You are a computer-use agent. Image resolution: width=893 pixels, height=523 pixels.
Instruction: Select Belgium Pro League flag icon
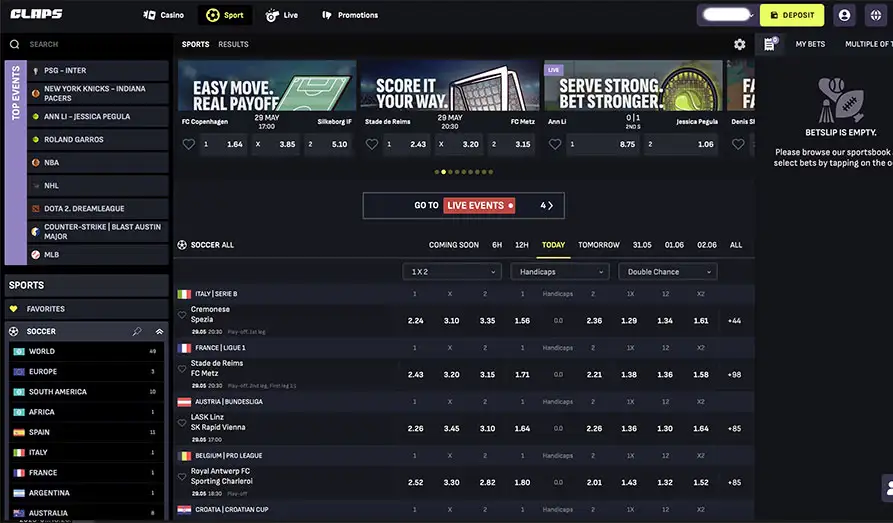184,456
